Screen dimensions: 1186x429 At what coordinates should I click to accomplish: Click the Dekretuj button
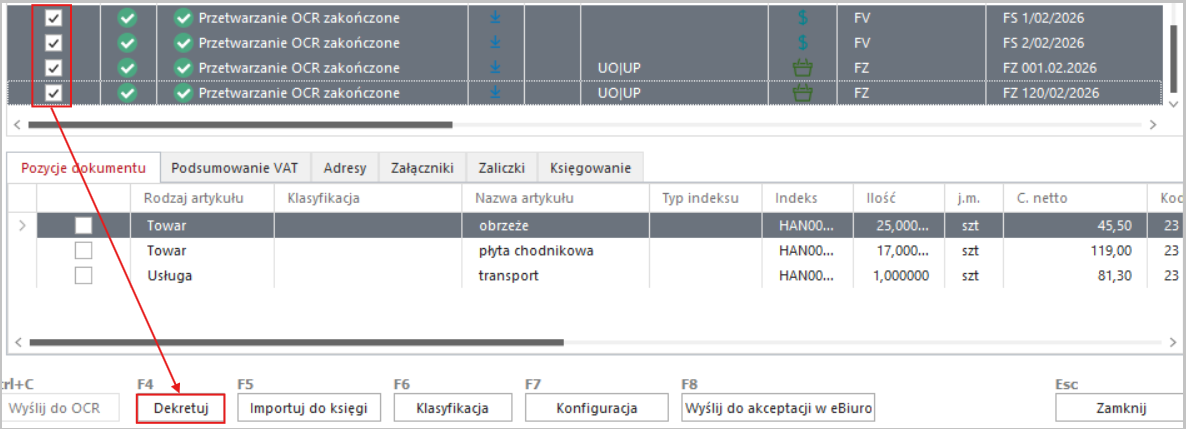(x=181, y=409)
